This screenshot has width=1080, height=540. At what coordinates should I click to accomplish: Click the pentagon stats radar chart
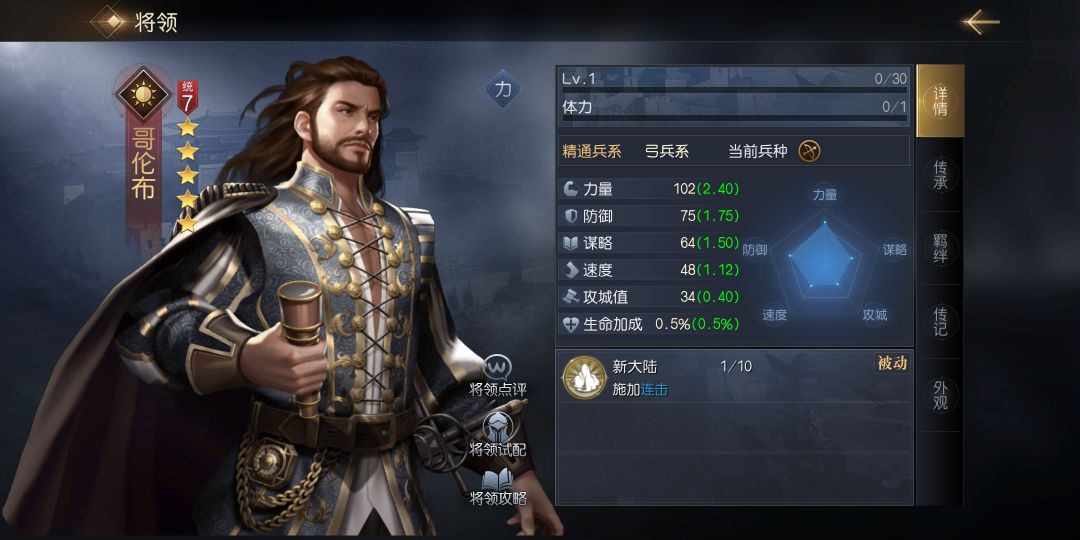coord(822,258)
